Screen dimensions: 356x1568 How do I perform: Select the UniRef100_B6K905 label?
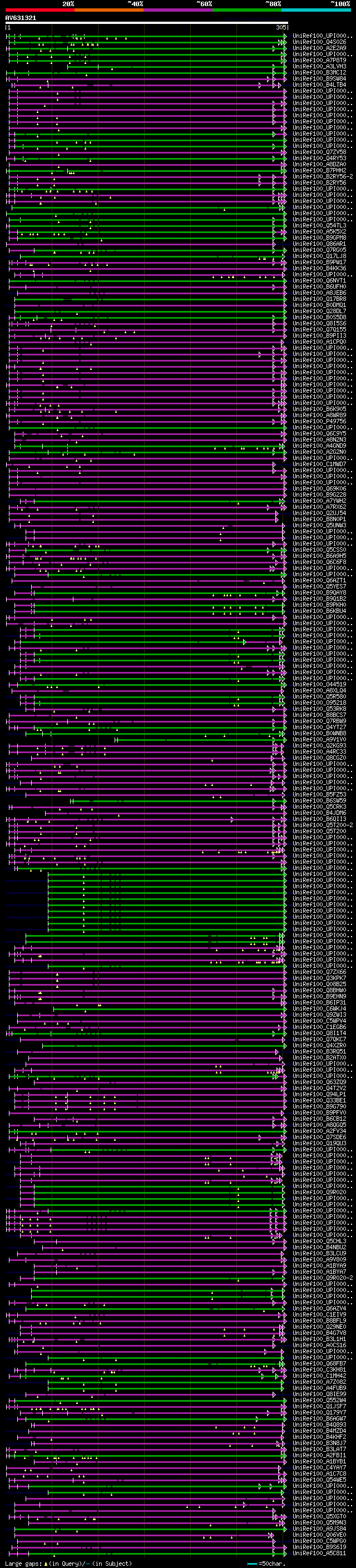319,409
